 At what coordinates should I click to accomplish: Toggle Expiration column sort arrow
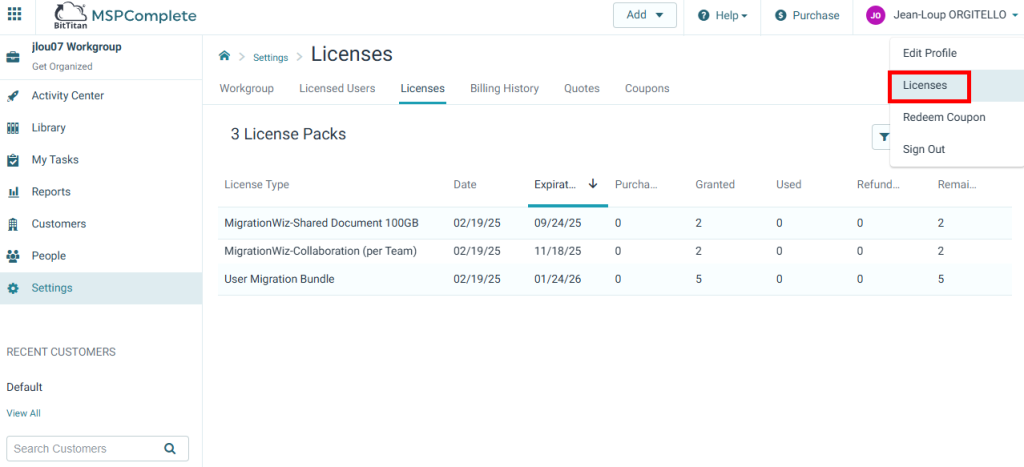click(593, 184)
